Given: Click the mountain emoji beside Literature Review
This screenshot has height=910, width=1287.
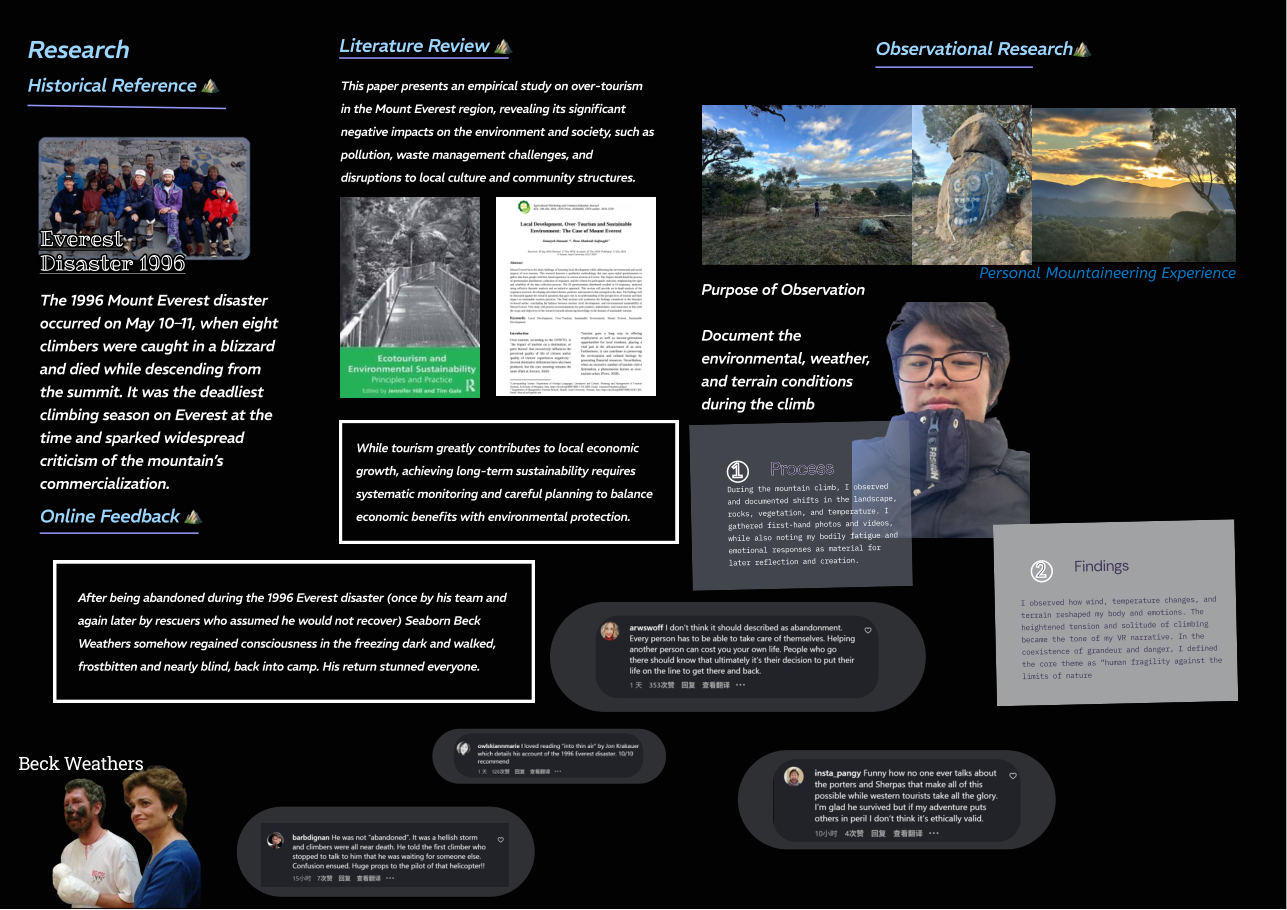Looking at the screenshot, I should tap(503, 46).
